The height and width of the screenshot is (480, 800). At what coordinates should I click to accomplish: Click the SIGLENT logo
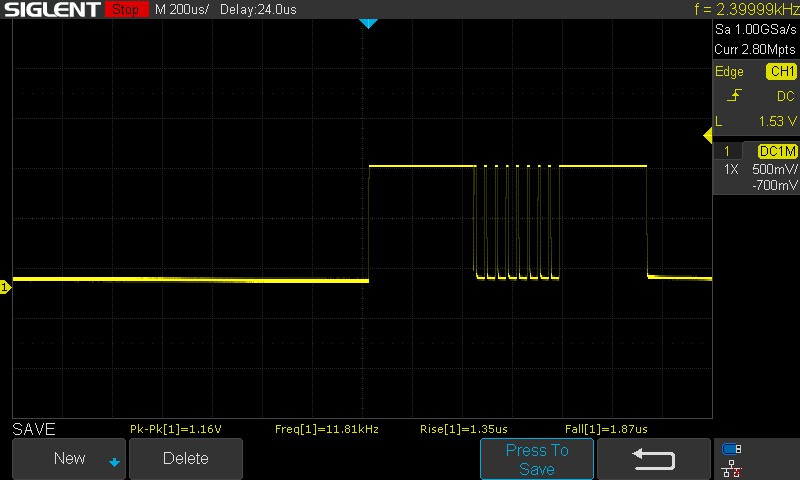tap(52, 9)
